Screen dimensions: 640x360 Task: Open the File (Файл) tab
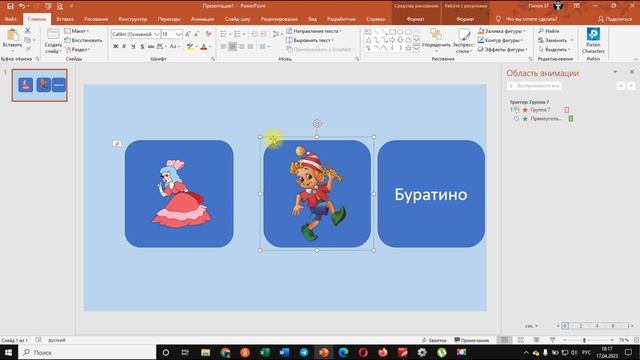10,19
